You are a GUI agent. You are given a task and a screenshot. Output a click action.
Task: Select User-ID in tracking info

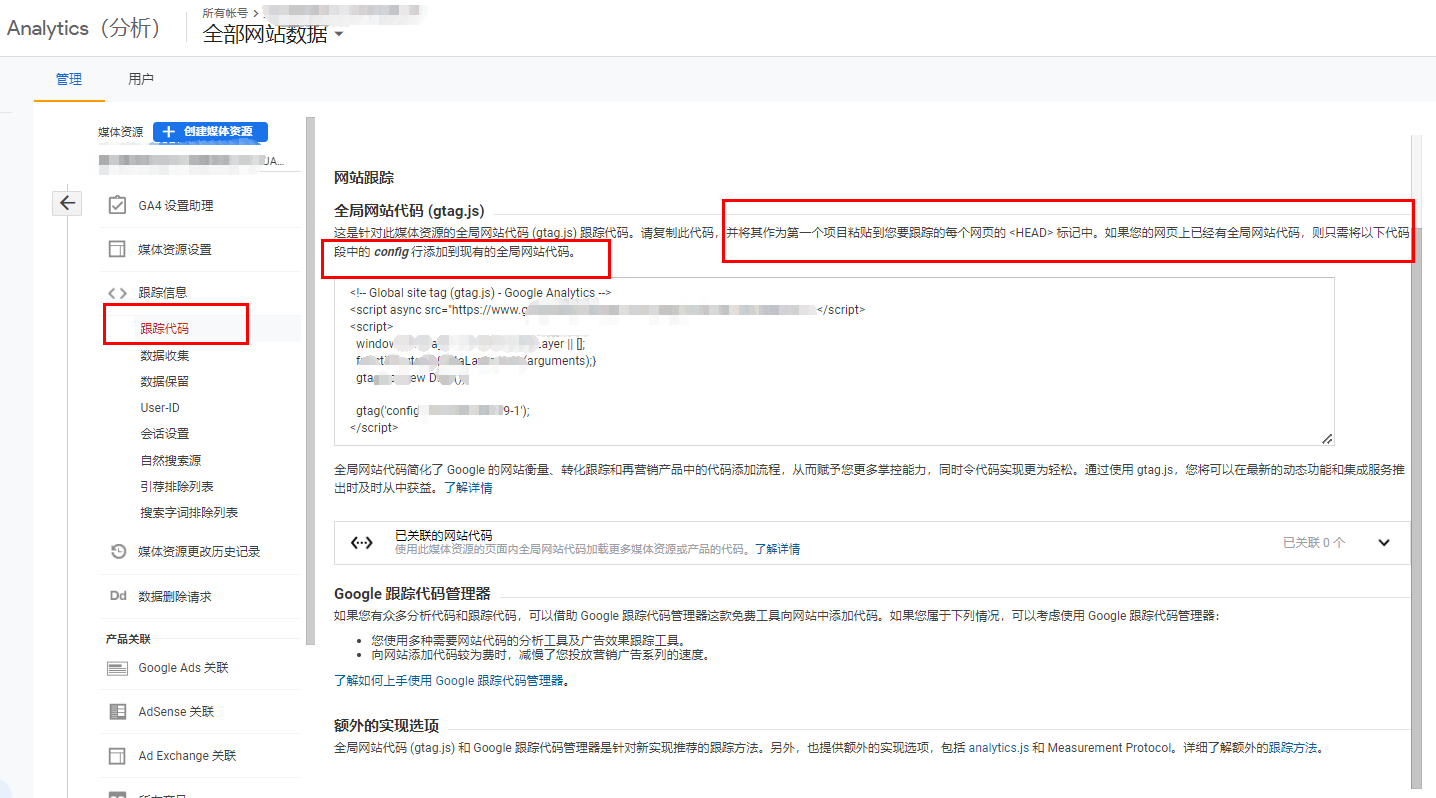click(160, 408)
